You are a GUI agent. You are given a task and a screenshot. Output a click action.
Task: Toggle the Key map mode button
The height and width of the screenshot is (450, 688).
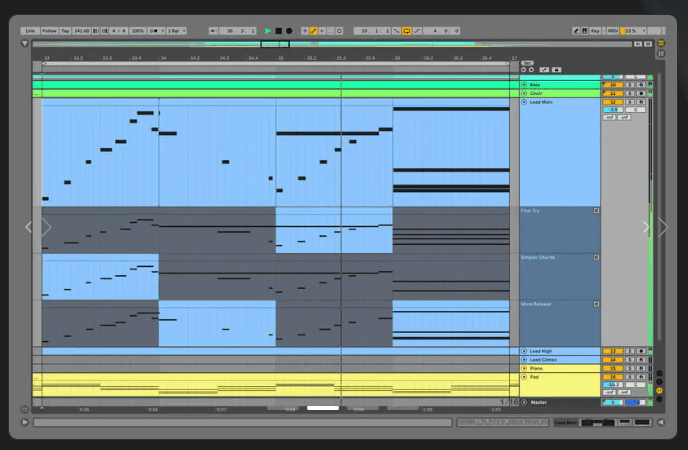point(595,31)
